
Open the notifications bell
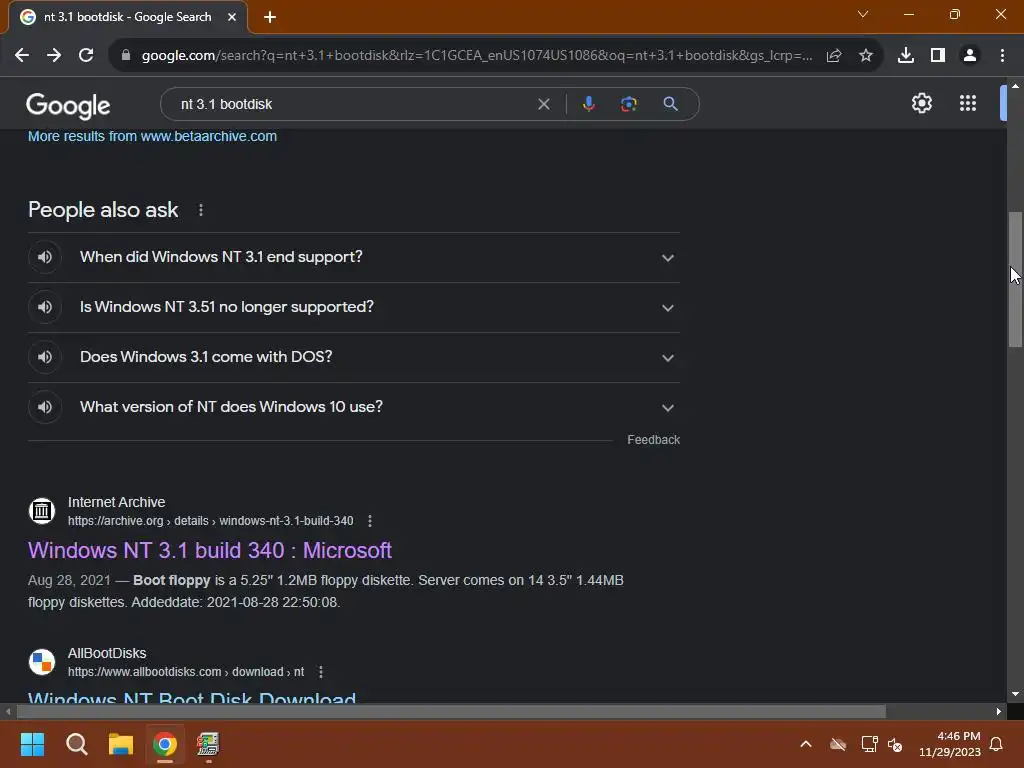tap(997, 744)
